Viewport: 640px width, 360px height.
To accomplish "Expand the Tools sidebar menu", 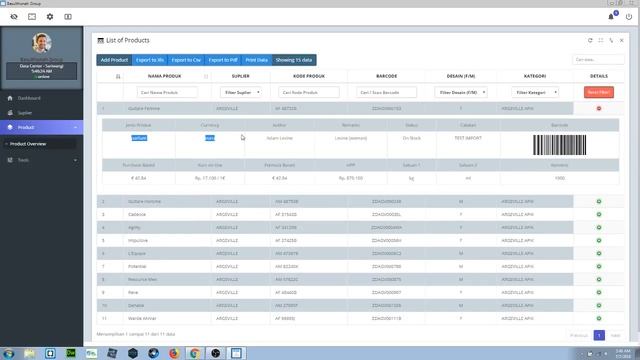I will point(41,160).
